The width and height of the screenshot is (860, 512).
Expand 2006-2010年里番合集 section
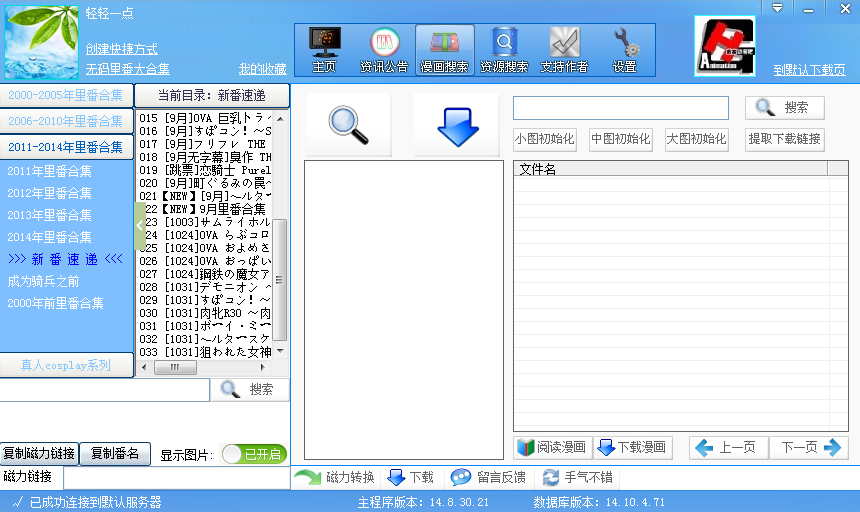click(66, 121)
